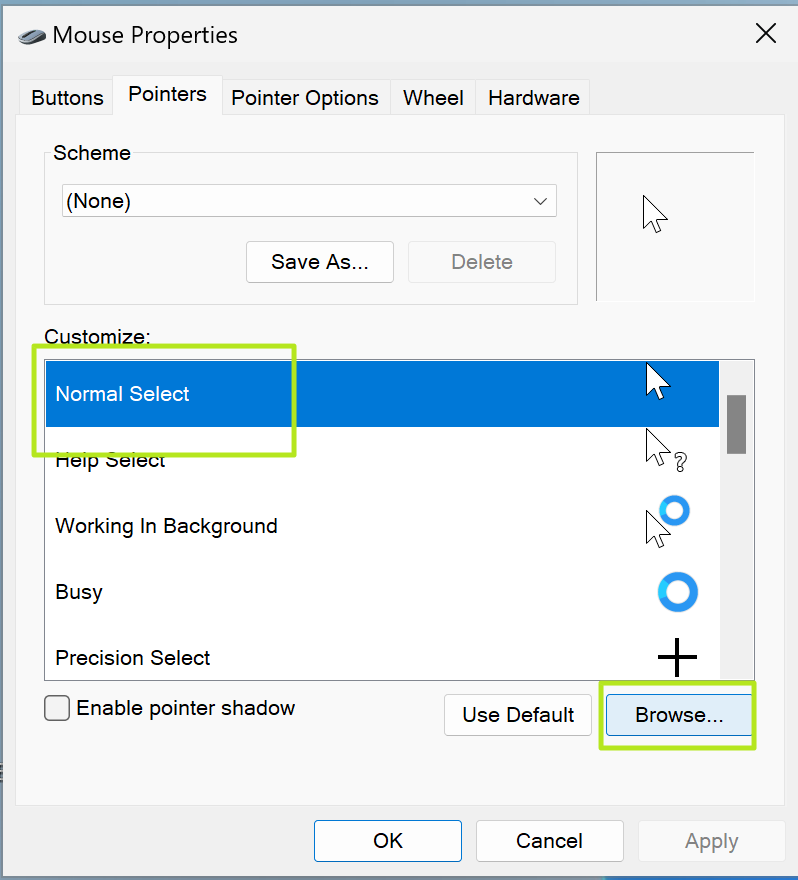
Task: Click the Precision Select crosshair cursor icon
Action: [677, 657]
